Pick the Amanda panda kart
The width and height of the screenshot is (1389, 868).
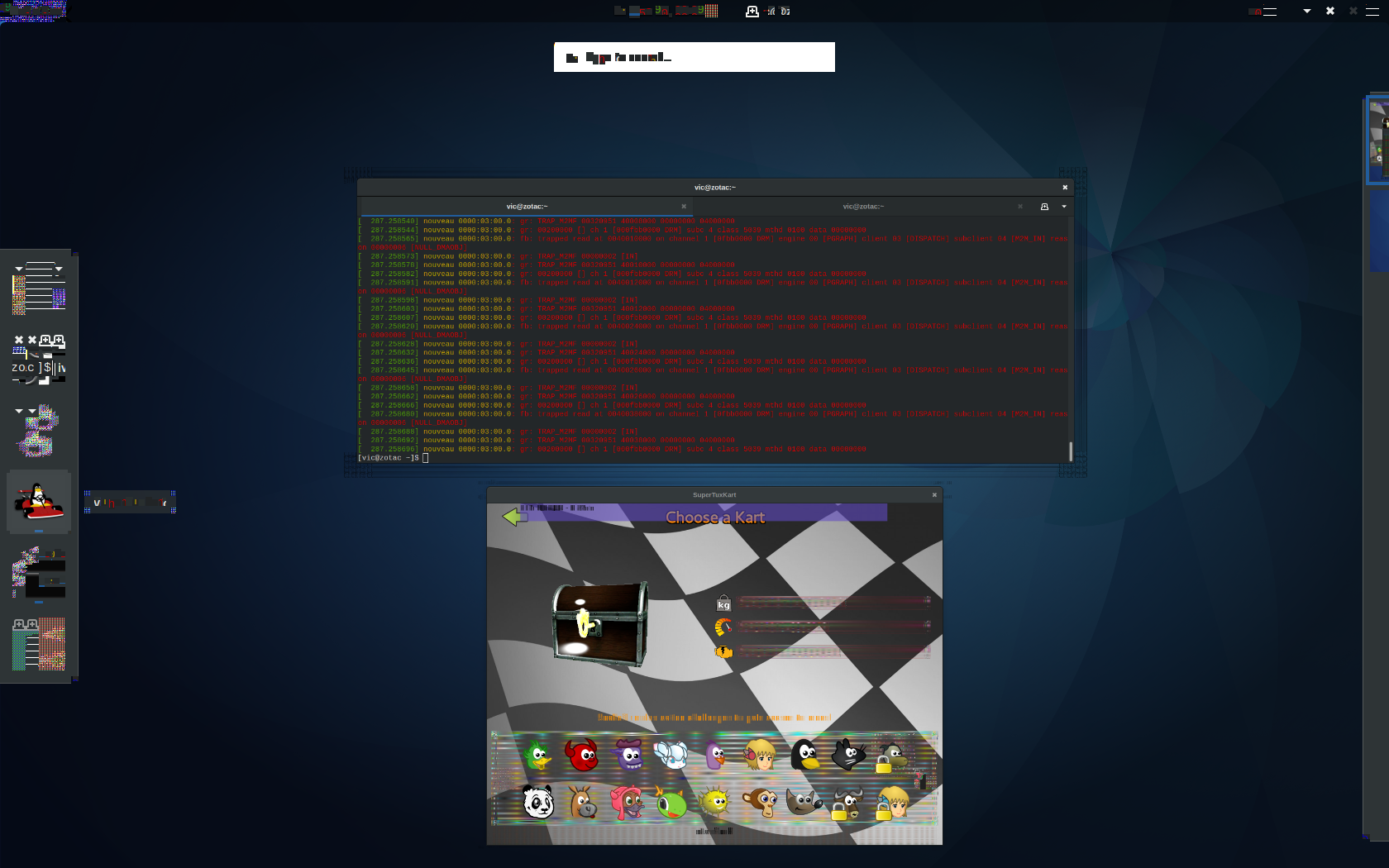tap(538, 802)
